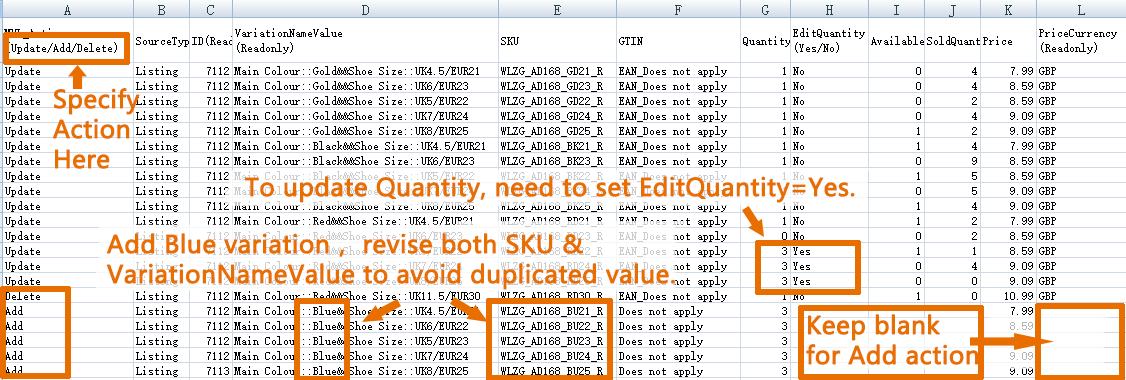Click price cell 10.99
The image size is (1126, 380).
tap(1008, 296)
